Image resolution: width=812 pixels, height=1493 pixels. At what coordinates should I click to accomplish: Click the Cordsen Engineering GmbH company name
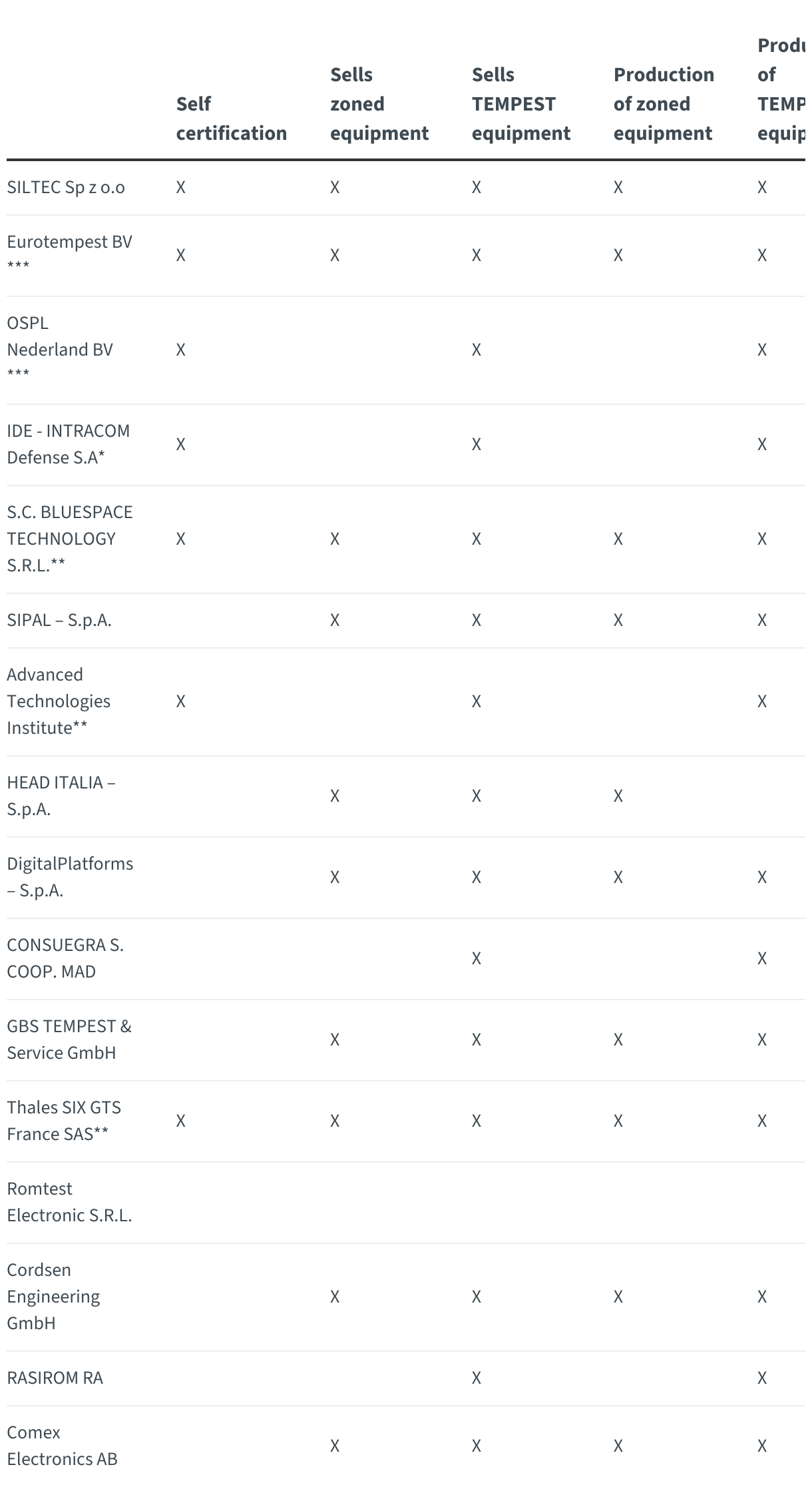click(53, 1297)
